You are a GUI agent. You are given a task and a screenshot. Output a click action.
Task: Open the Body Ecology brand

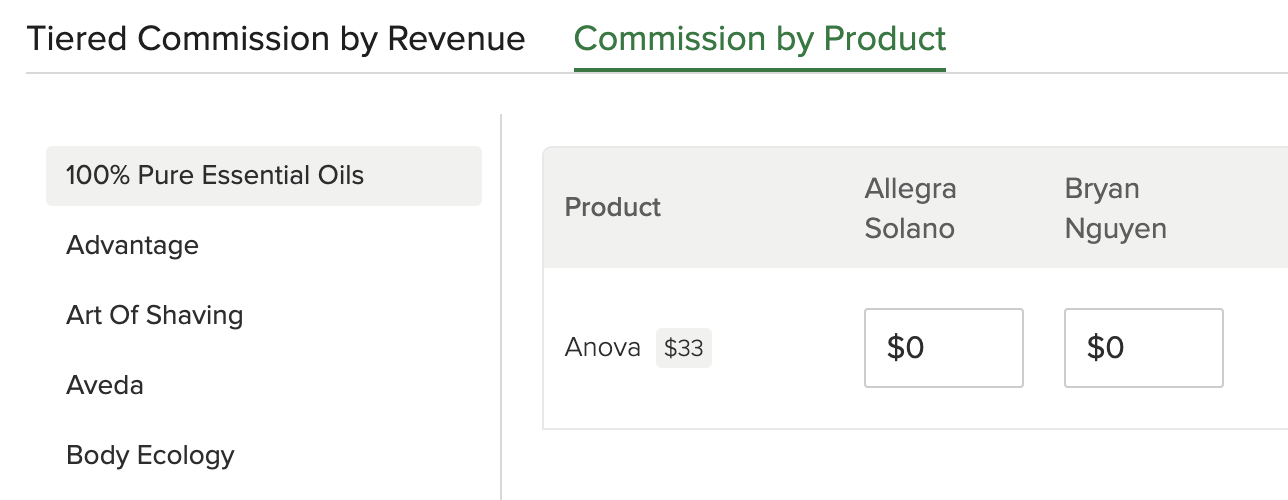click(x=150, y=456)
